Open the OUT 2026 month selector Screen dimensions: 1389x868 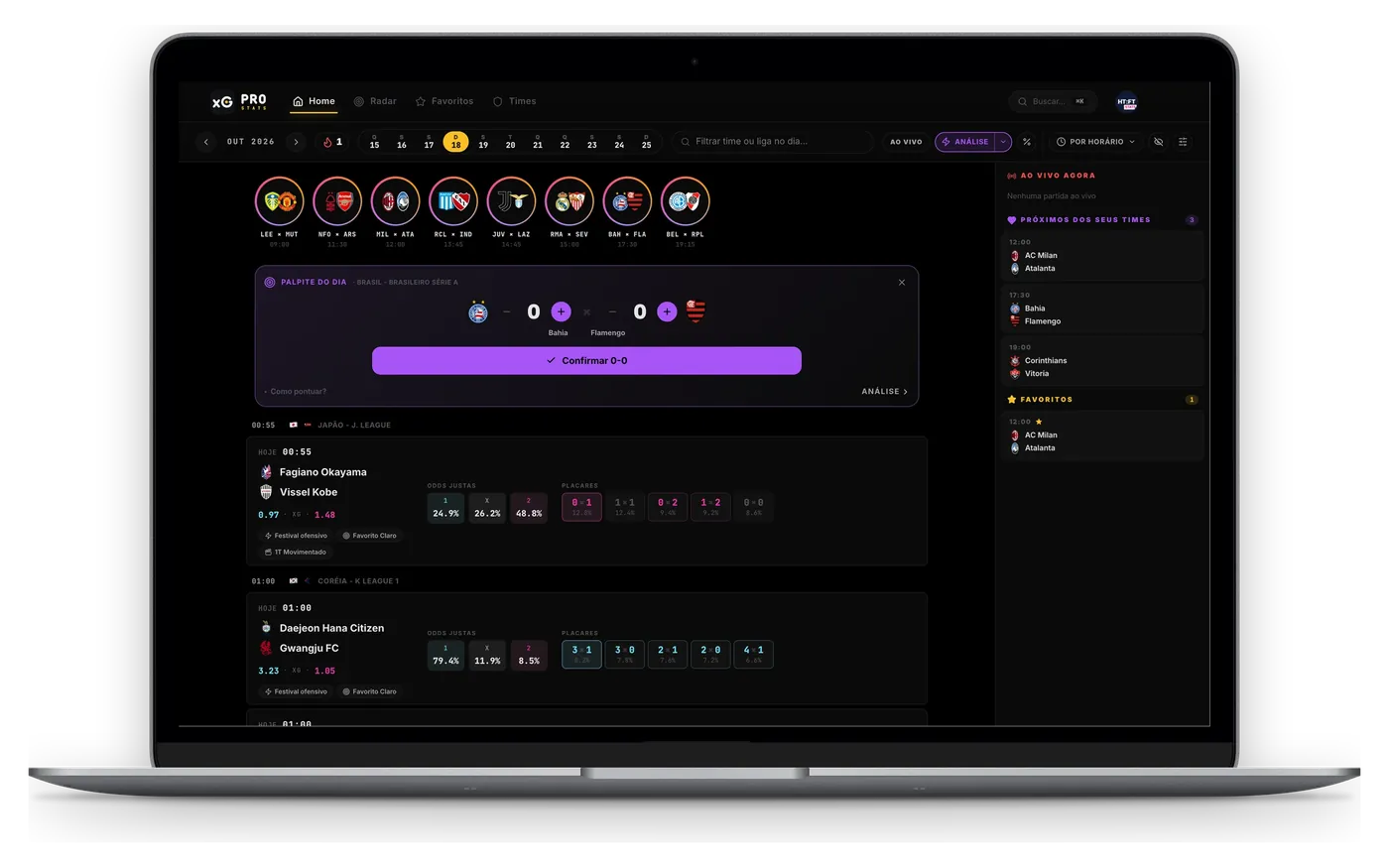(x=251, y=142)
